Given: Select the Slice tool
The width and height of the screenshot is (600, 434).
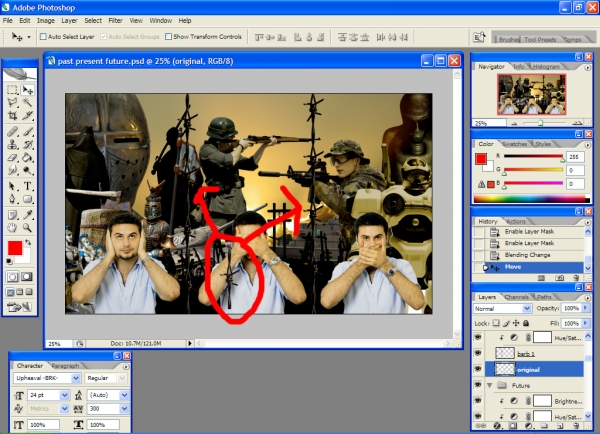Looking at the screenshot, I should [x=27, y=115].
